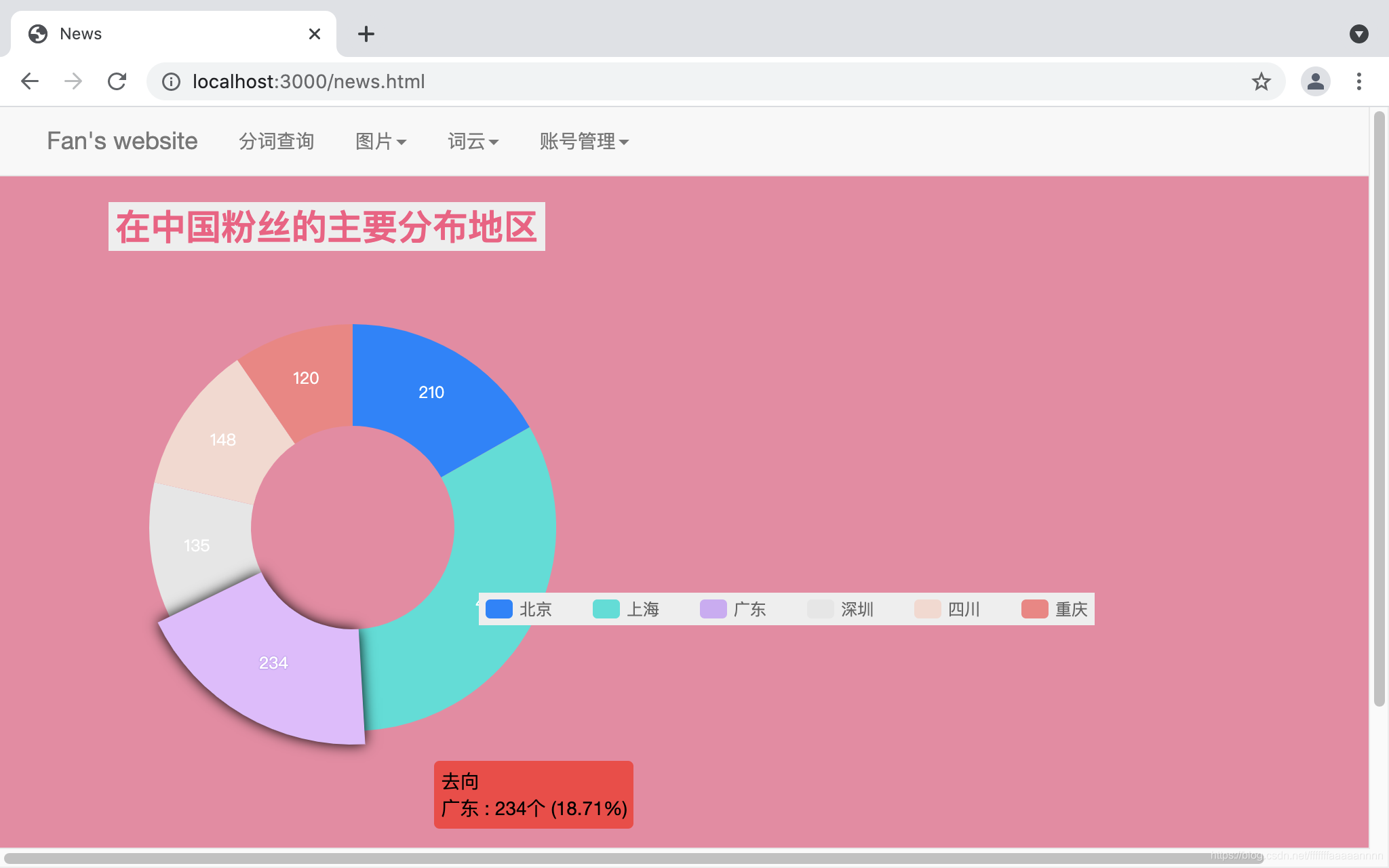Screen dimensions: 1389x868
Task: Click the tooltip text 广东 : 234个 (18.71%)
Action: (534, 808)
